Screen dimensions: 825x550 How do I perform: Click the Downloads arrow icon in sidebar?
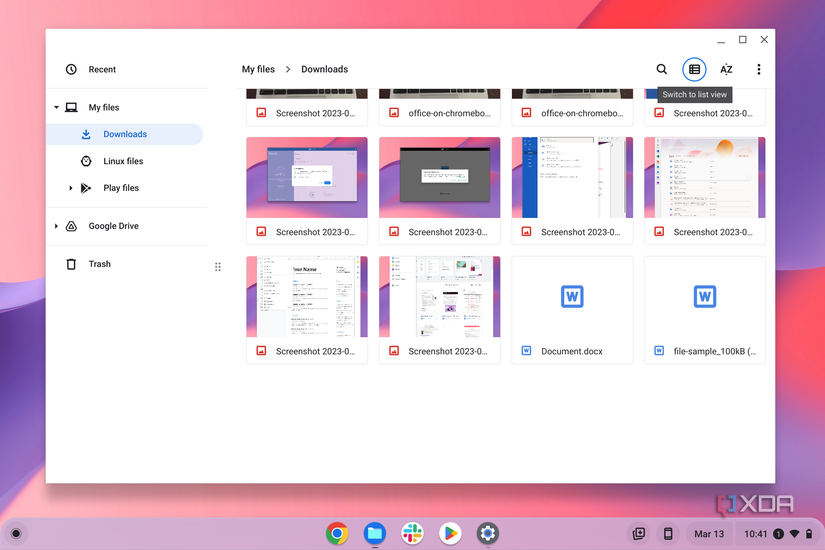86,134
